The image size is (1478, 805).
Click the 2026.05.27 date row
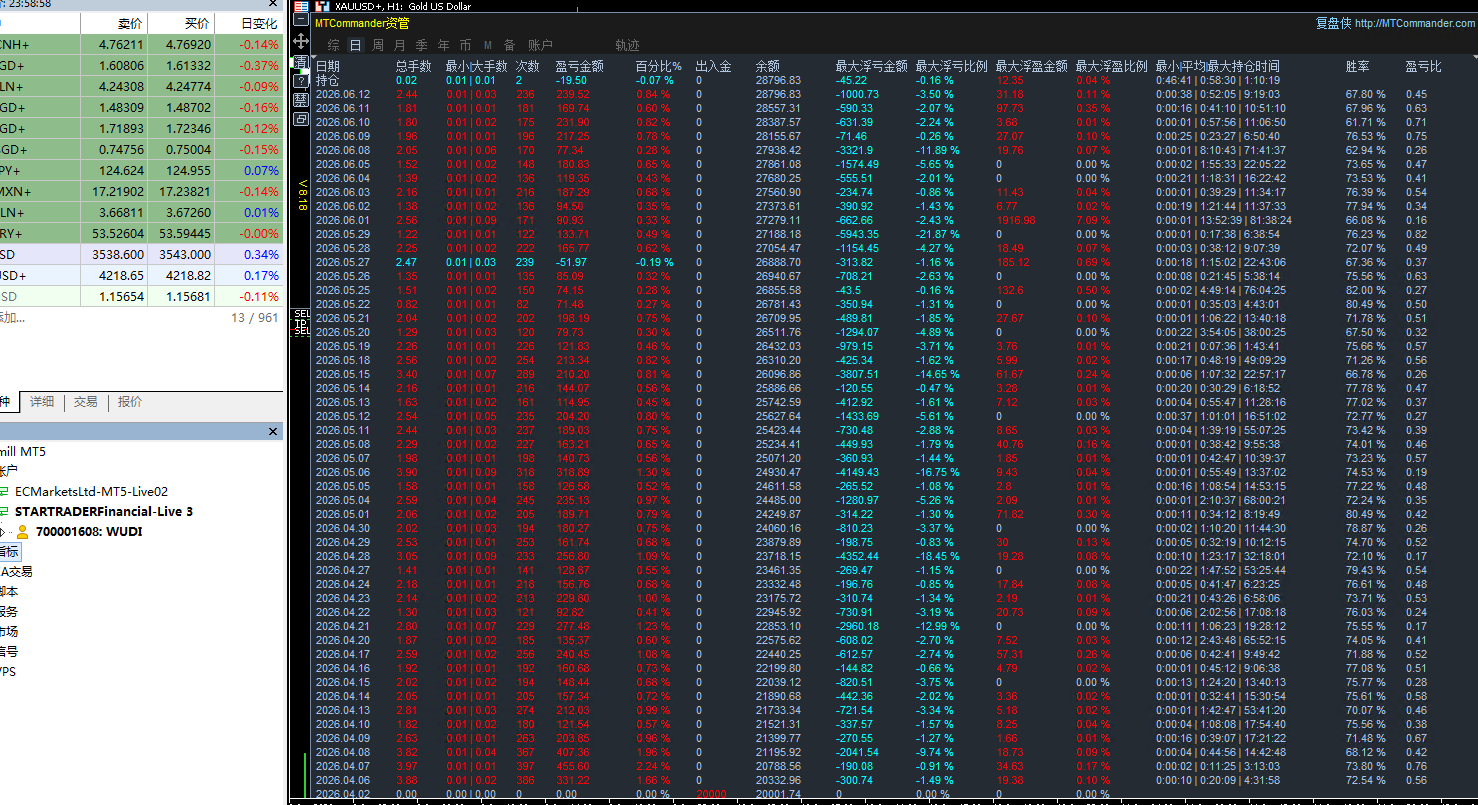pyautogui.click(x=343, y=262)
